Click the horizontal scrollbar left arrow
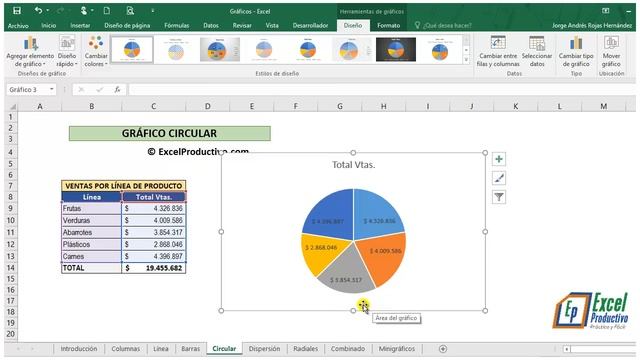This screenshot has height=360, width=640. (567, 349)
